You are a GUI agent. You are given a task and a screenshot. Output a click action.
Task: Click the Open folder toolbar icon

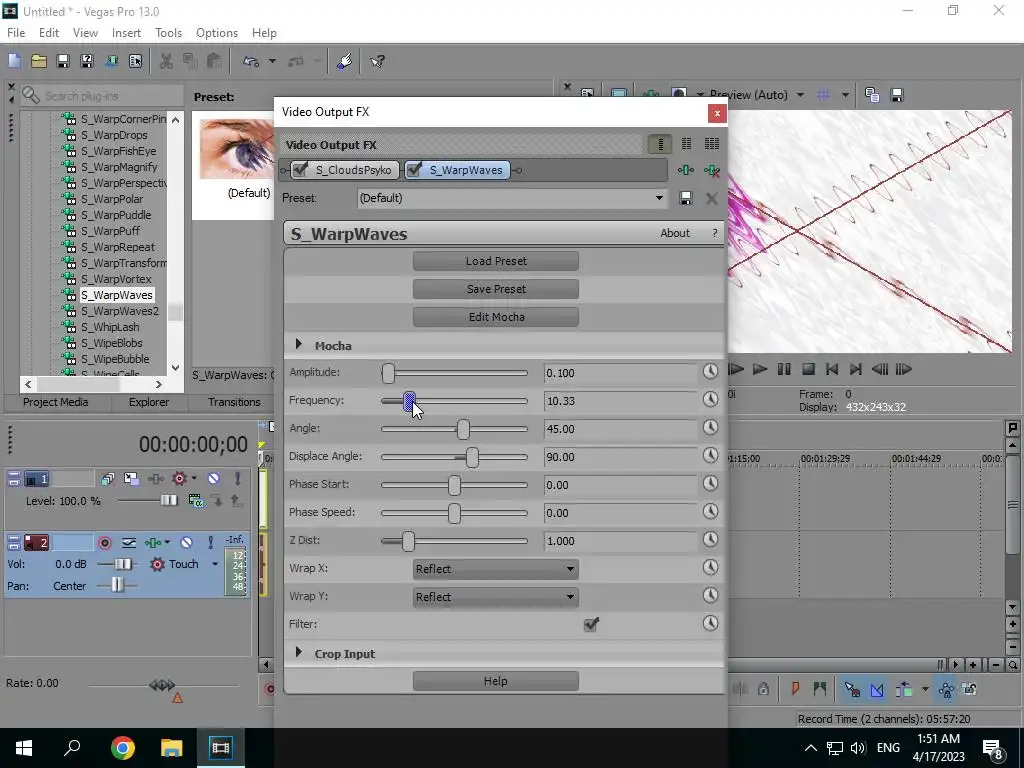point(39,61)
